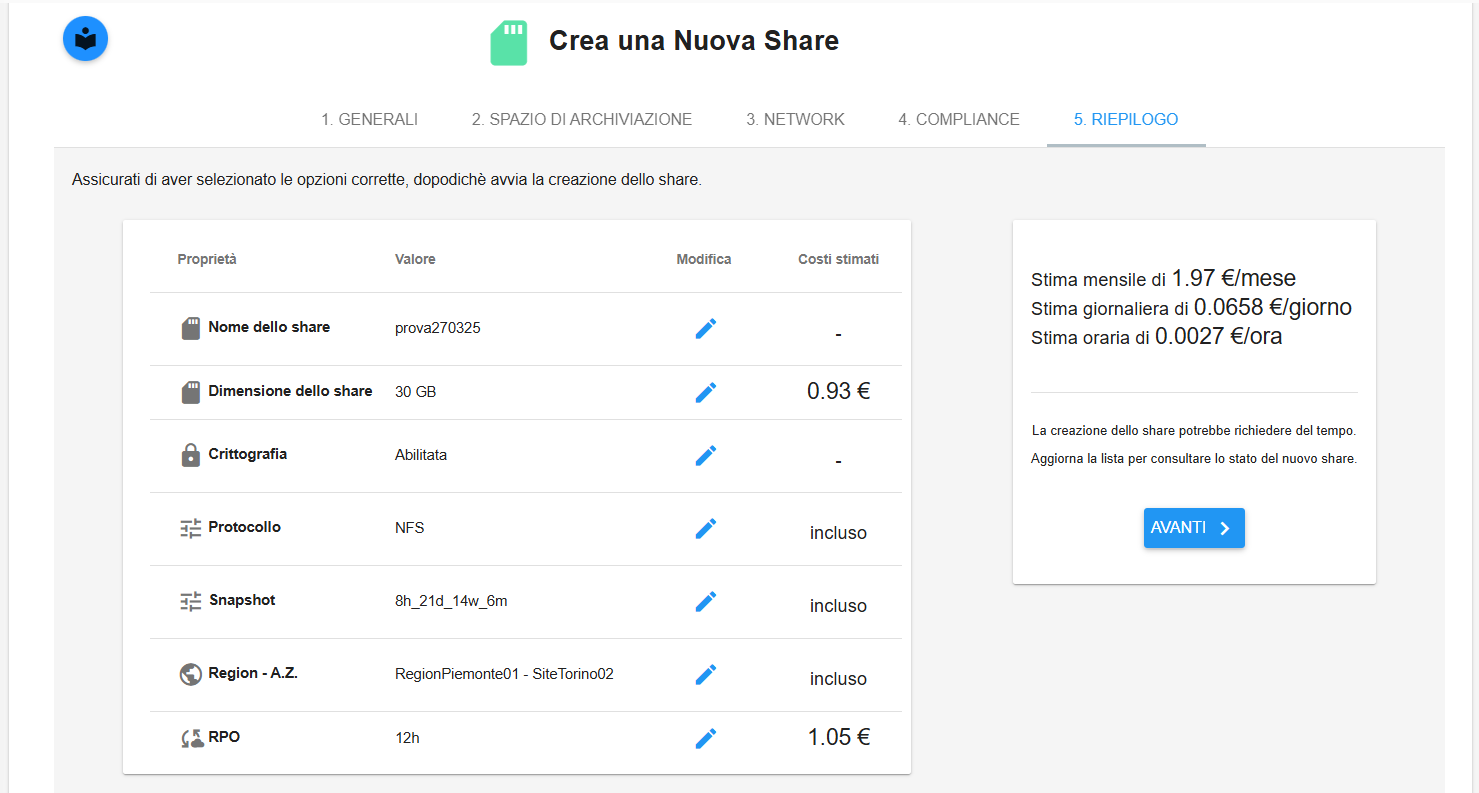
Task: Edit the Protocollo setting
Action: coord(706,528)
